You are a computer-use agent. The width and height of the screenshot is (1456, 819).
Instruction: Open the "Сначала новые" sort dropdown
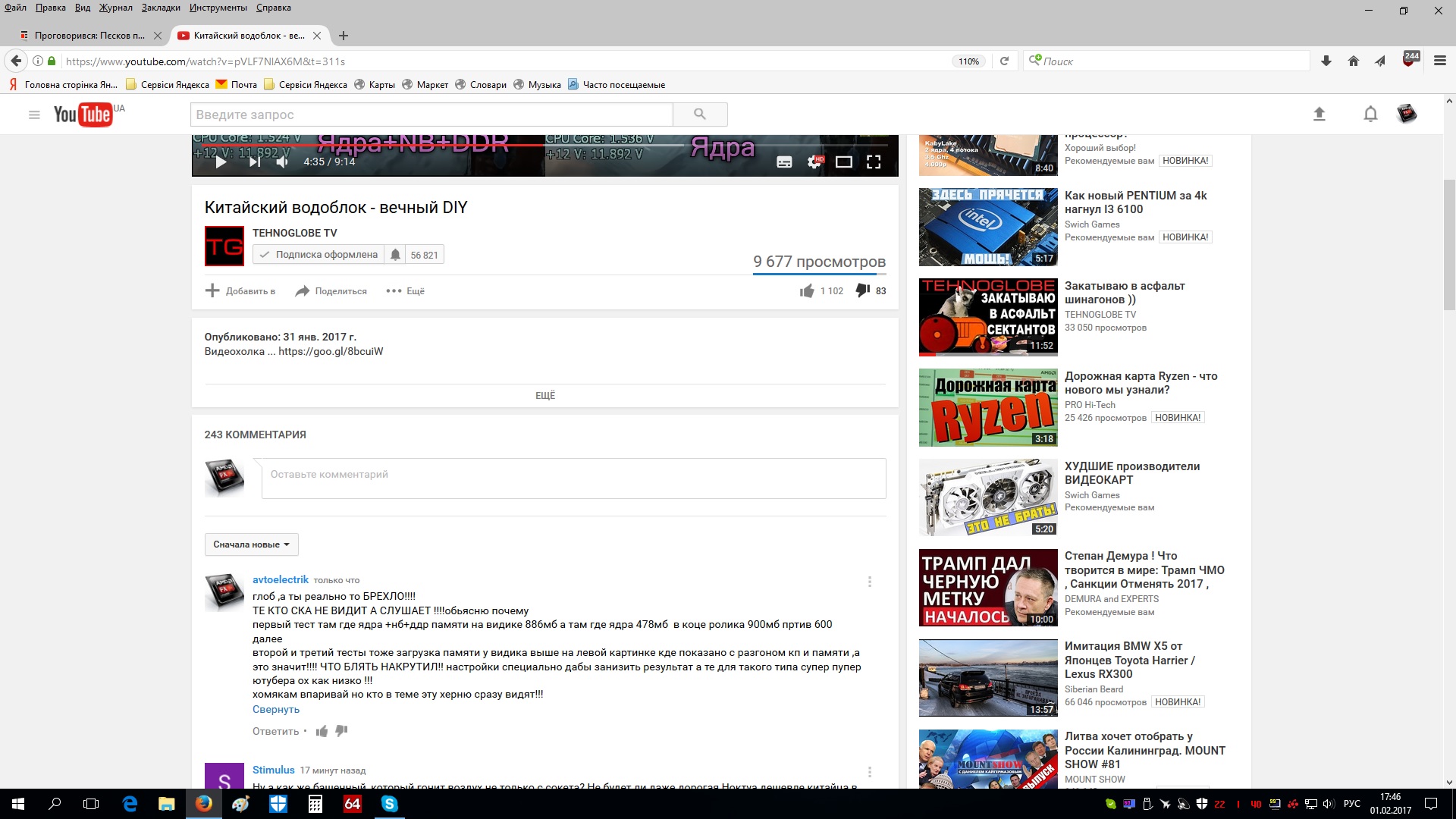pos(251,544)
